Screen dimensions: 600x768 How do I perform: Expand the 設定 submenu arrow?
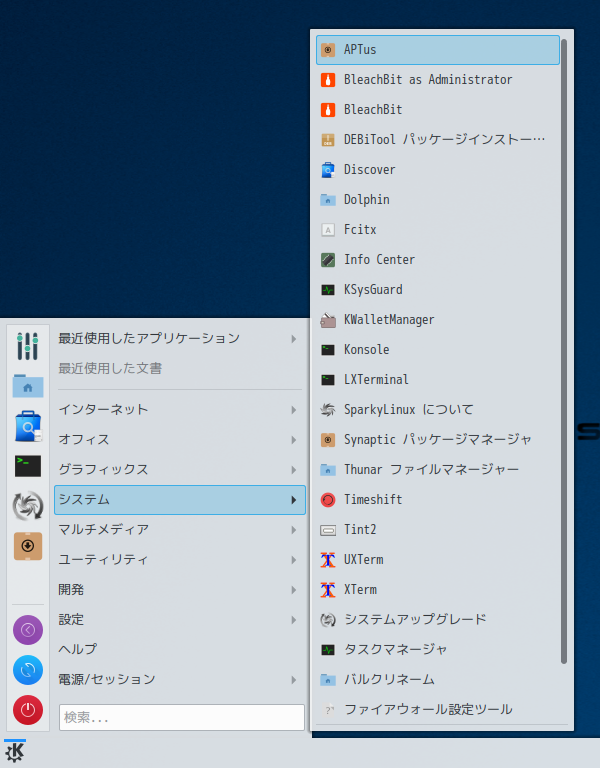pos(293,620)
